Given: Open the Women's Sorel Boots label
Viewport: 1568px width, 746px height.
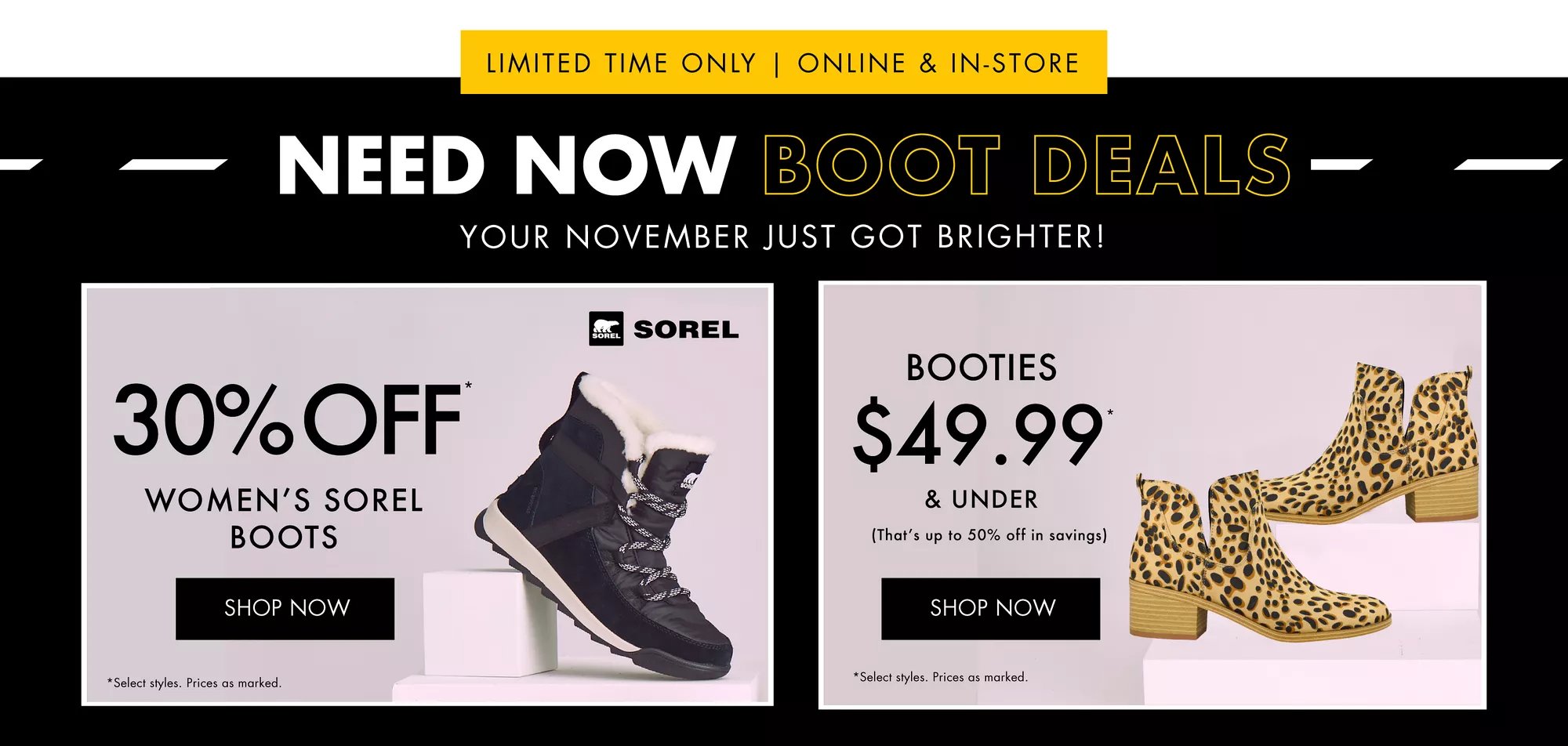Looking at the screenshot, I should [284, 519].
